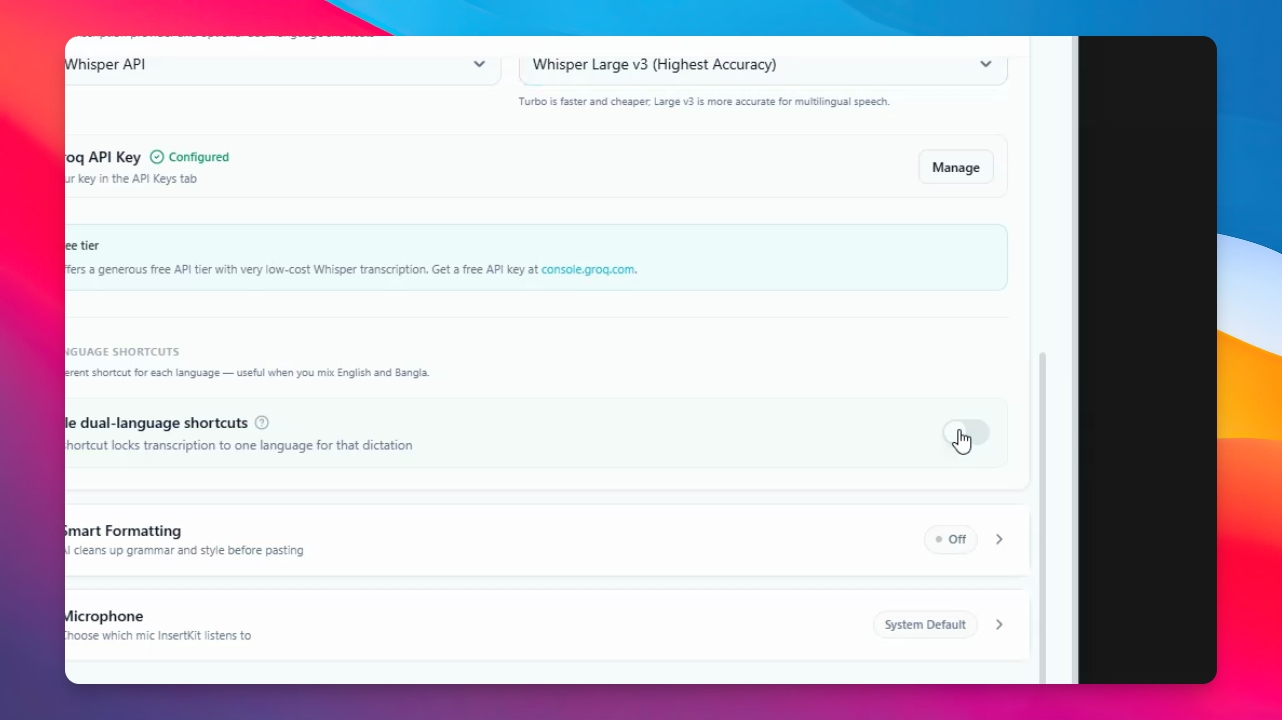Click the Microphone heading text
This screenshot has height=720, width=1282.
pos(104,616)
